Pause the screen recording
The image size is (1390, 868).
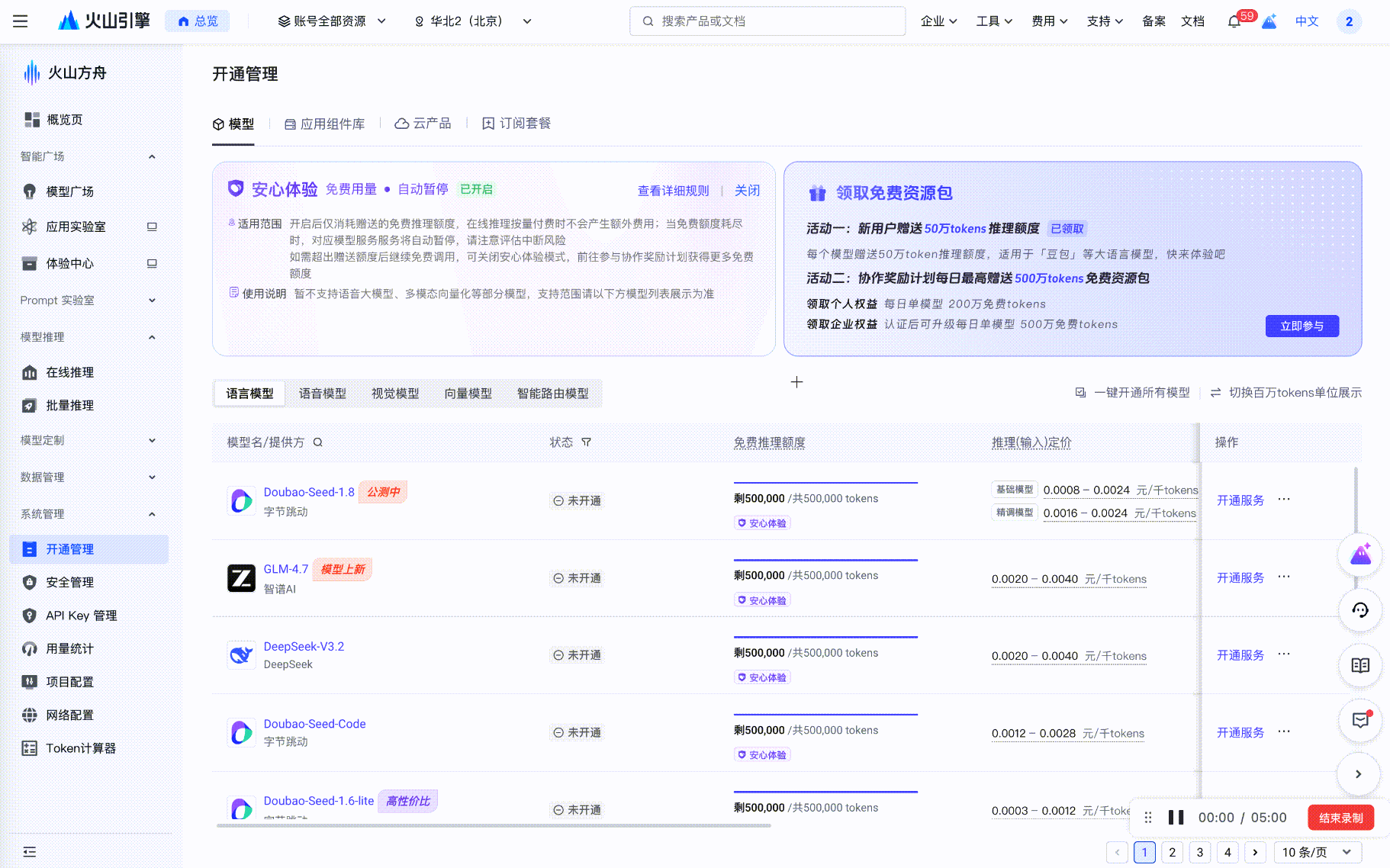tap(1176, 818)
